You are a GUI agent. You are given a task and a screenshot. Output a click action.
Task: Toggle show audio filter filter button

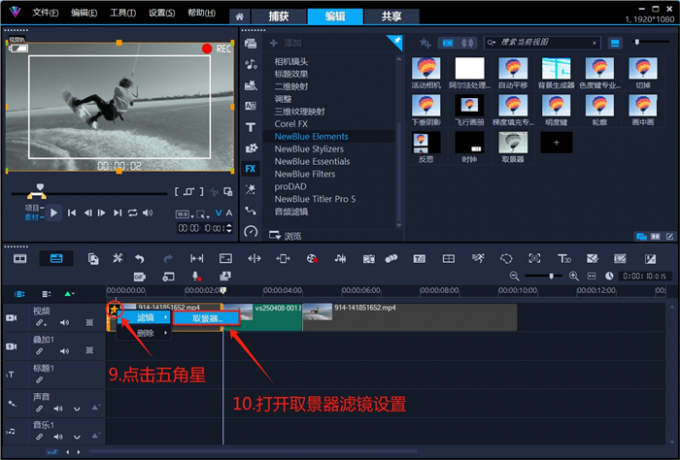[x=467, y=43]
